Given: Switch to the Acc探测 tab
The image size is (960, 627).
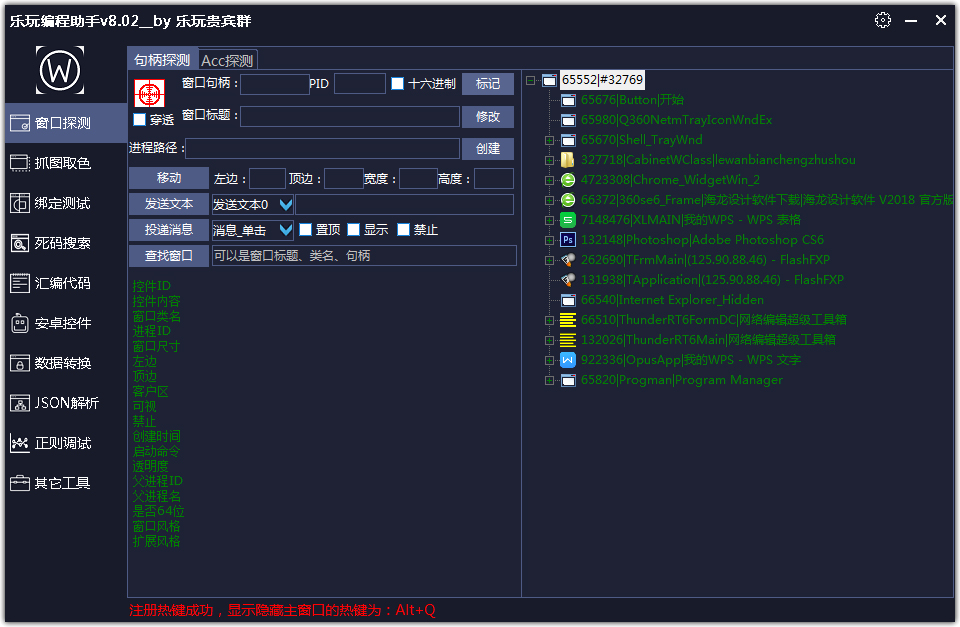Looking at the screenshot, I should pos(227,60).
